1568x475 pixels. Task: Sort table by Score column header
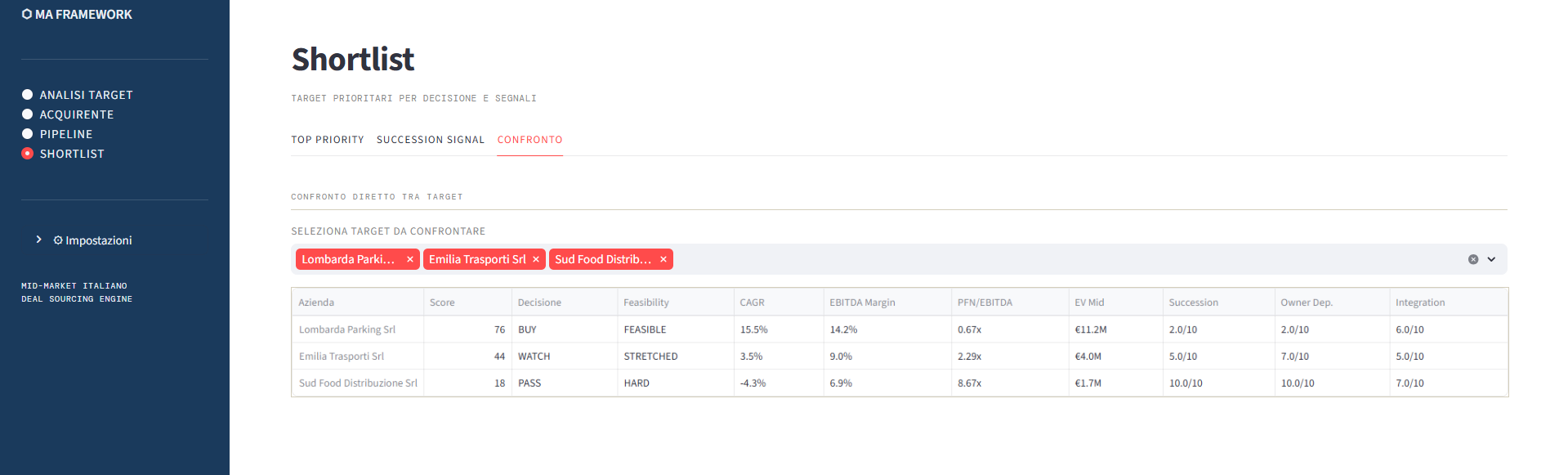pos(442,302)
